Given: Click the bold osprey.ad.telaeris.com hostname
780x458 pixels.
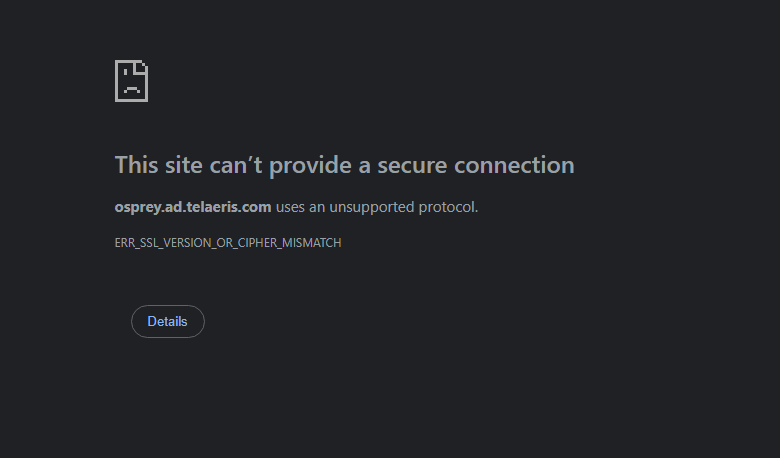Looking at the screenshot, I should click(x=193, y=208).
